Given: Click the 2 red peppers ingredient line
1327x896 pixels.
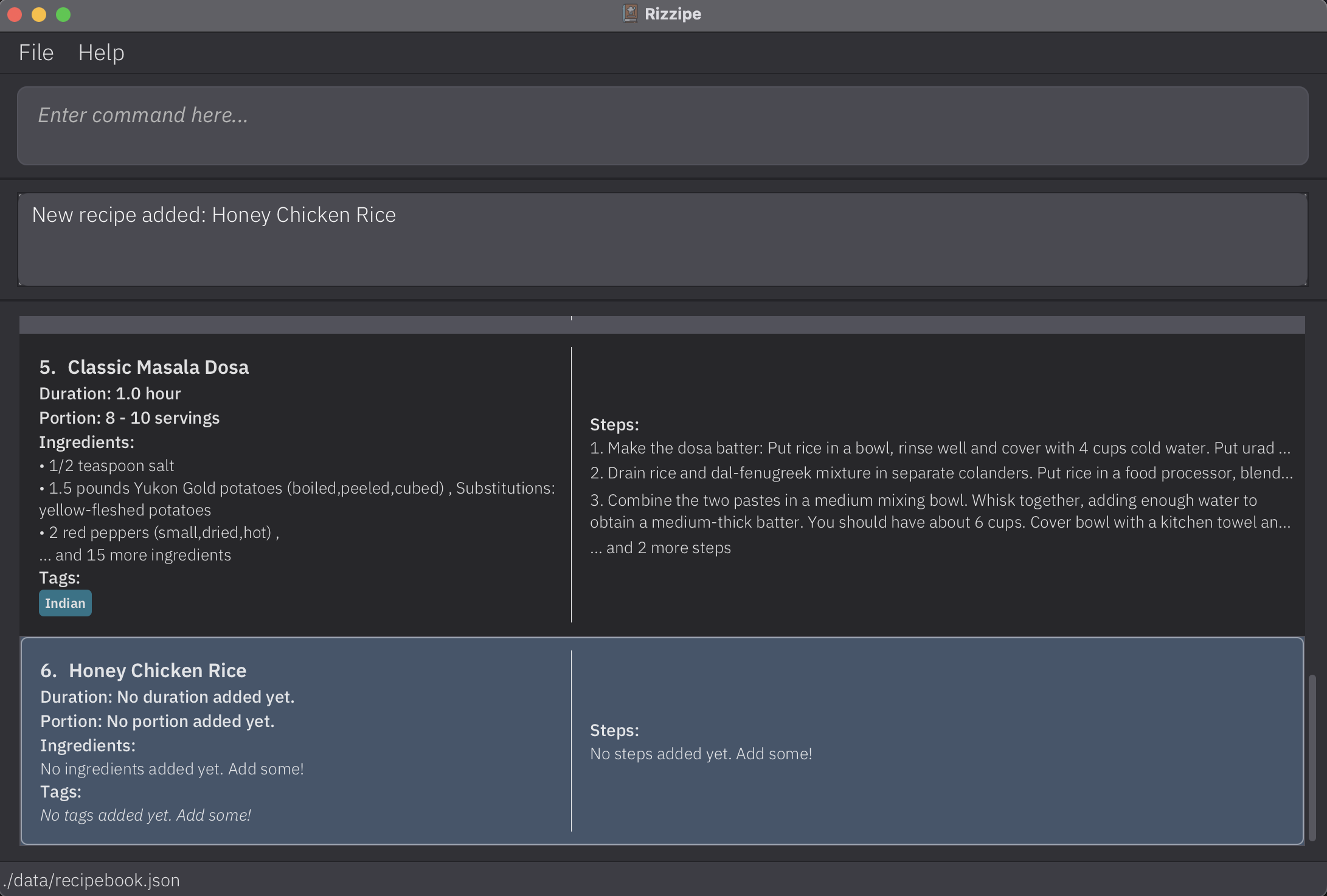Looking at the screenshot, I should pos(159,532).
